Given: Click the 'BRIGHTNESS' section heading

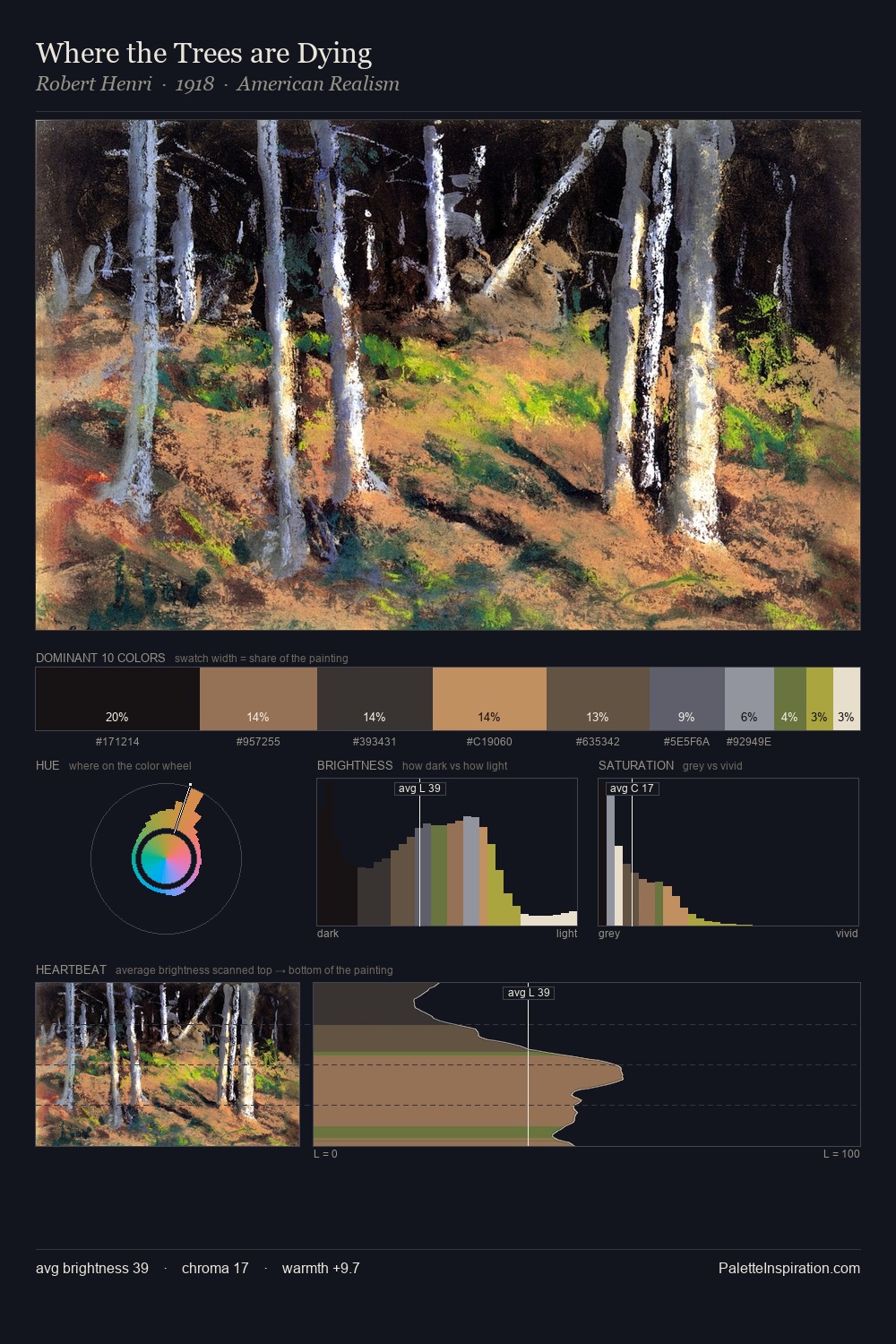Looking at the screenshot, I should (x=355, y=765).
